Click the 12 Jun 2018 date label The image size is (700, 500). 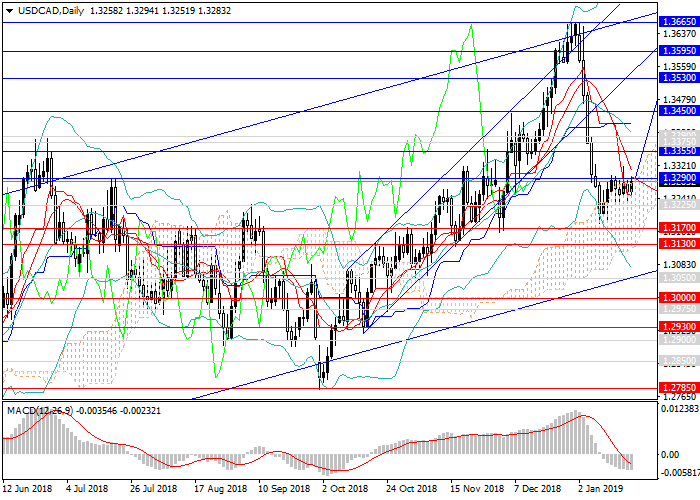(29, 489)
